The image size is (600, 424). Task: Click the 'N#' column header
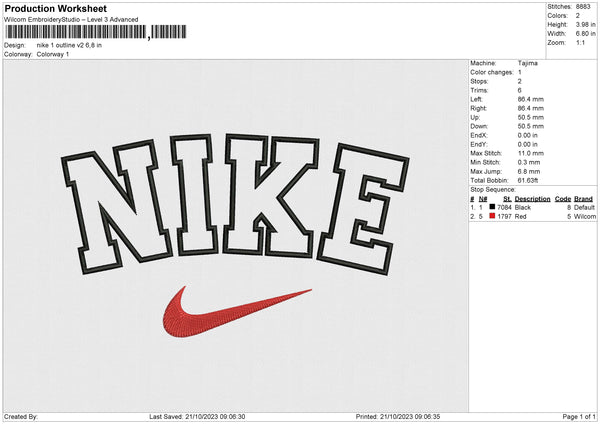tap(483, 199)
